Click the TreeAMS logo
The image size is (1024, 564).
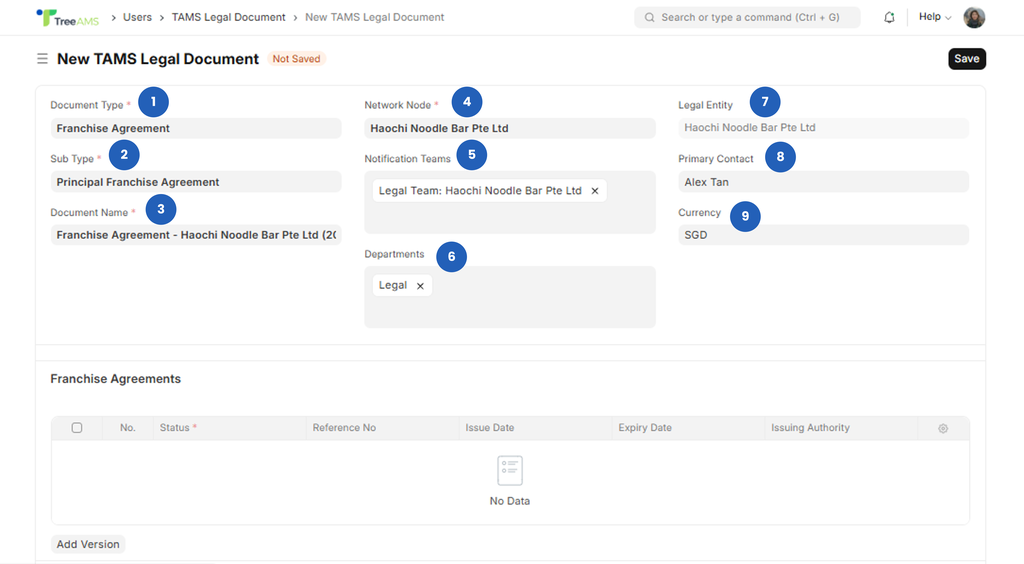(x=67, y=18)
